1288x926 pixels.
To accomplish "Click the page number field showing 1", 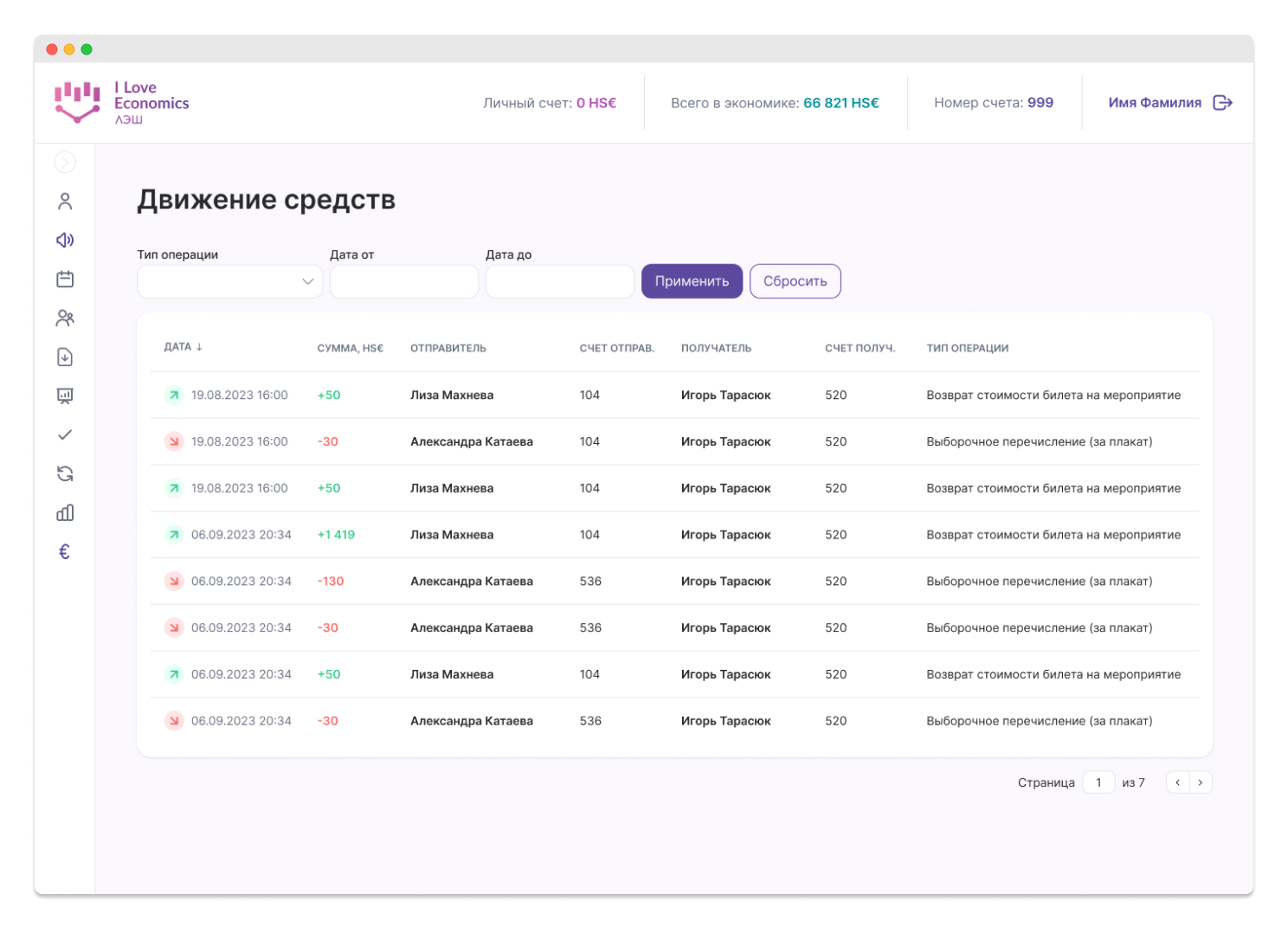I will [x=1098, y=782].
